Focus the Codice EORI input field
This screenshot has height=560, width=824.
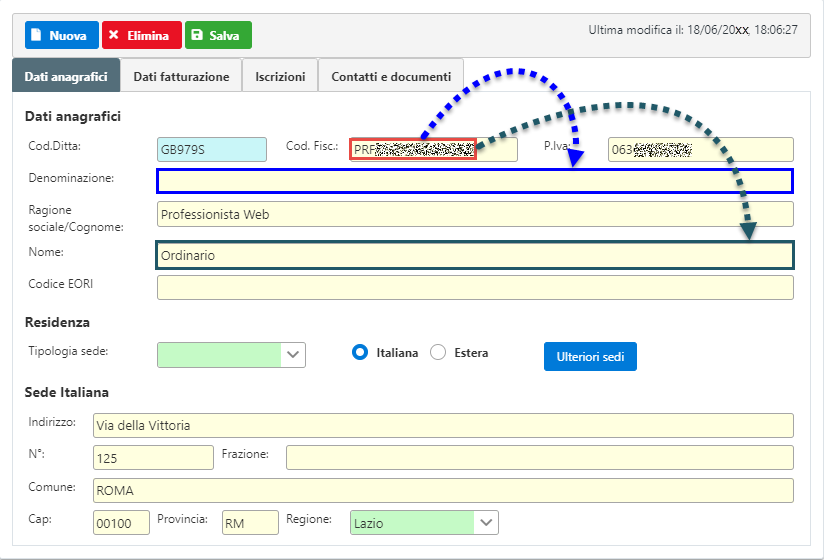point(474,288)
